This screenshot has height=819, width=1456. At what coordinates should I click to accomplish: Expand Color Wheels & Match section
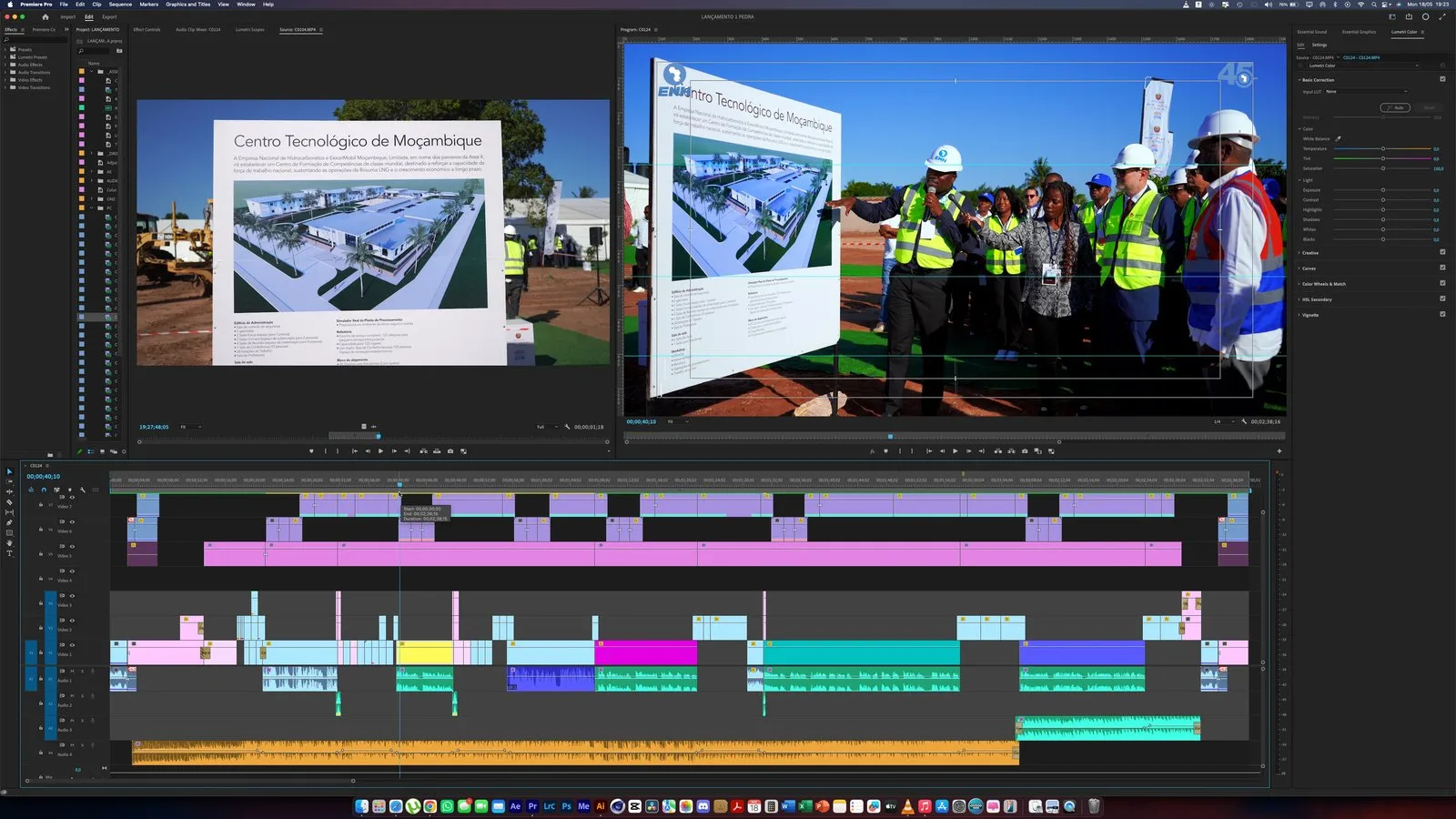click(x=1299, y=284)
